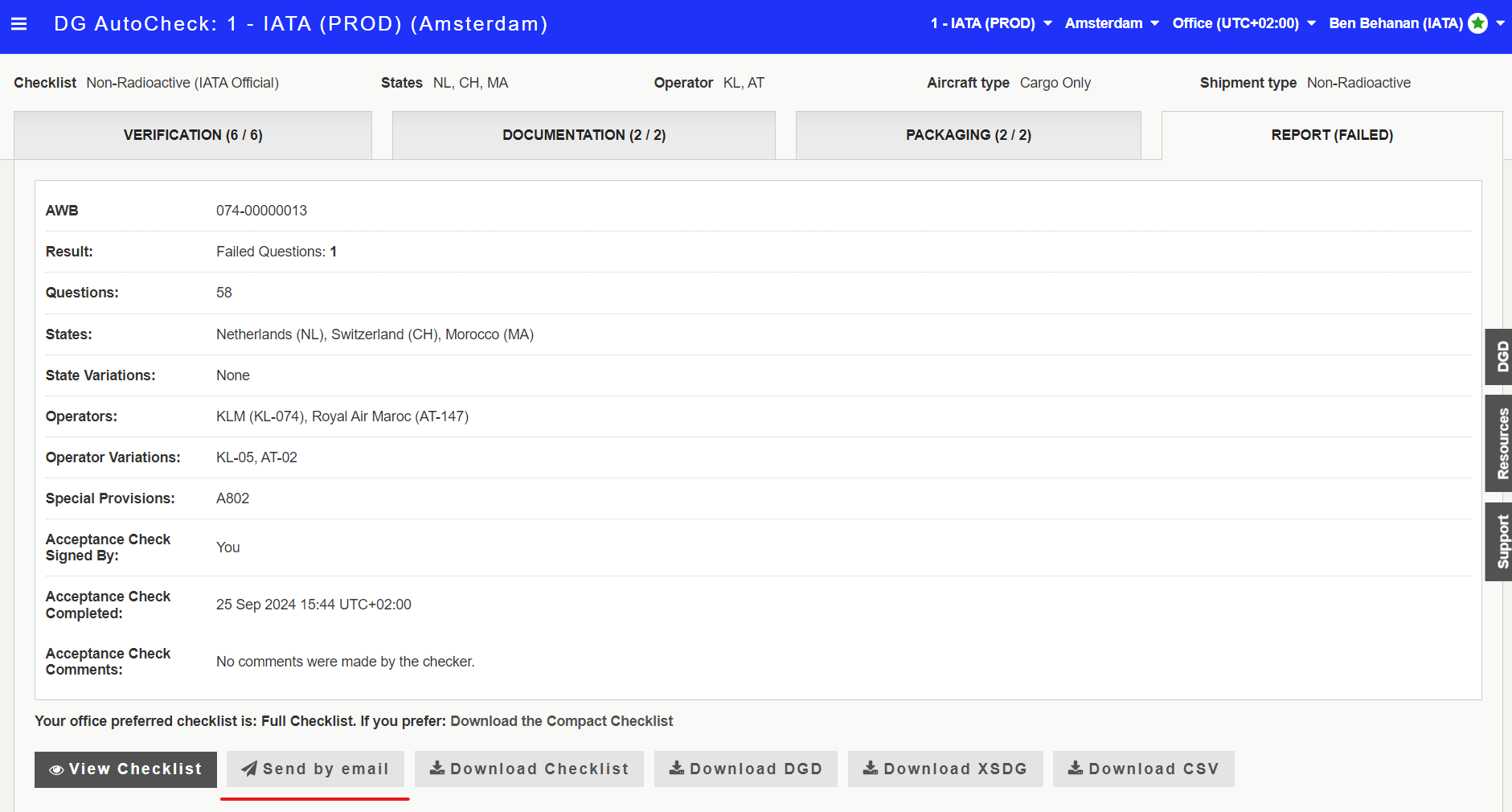
Task: Expand the 1 - IATA (PROD) dropdown
Action: tap(991, 23)
